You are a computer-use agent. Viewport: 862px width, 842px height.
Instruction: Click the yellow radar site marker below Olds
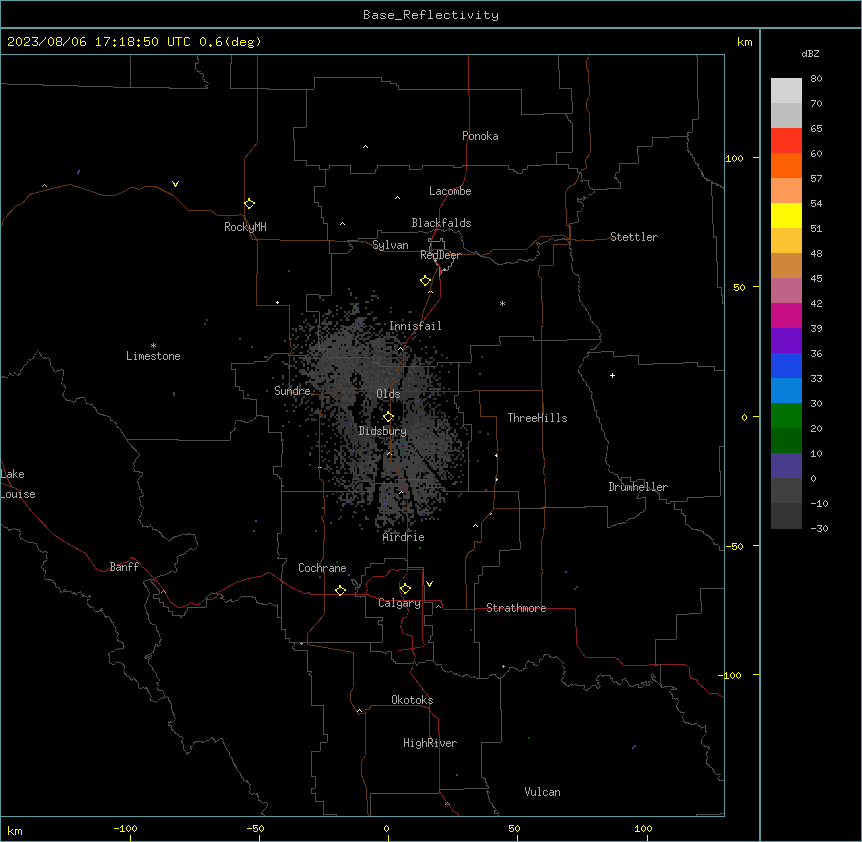[x=388, y=417]
